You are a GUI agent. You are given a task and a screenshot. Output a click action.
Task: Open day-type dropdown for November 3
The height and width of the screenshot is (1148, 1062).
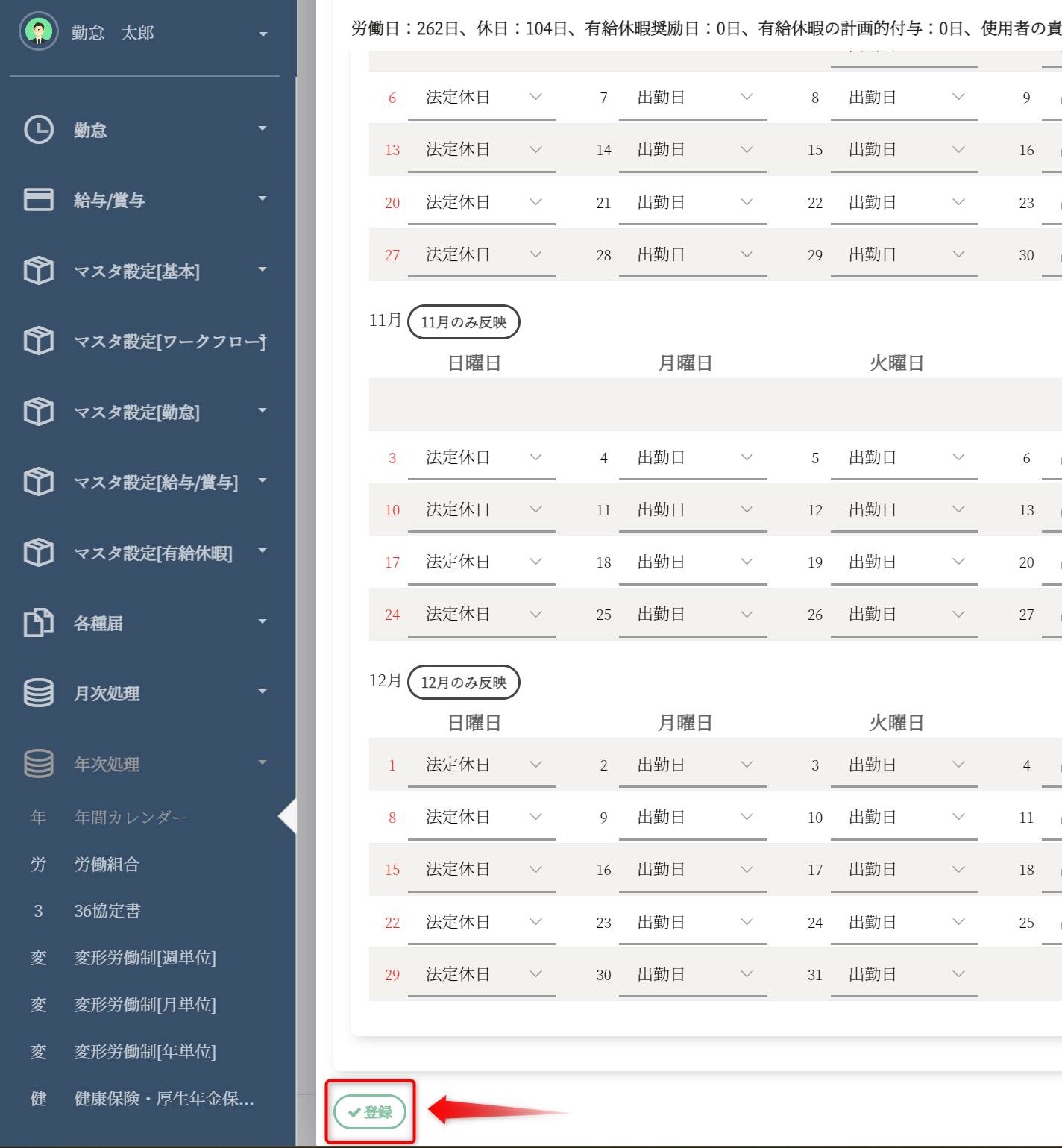[481, 457]
